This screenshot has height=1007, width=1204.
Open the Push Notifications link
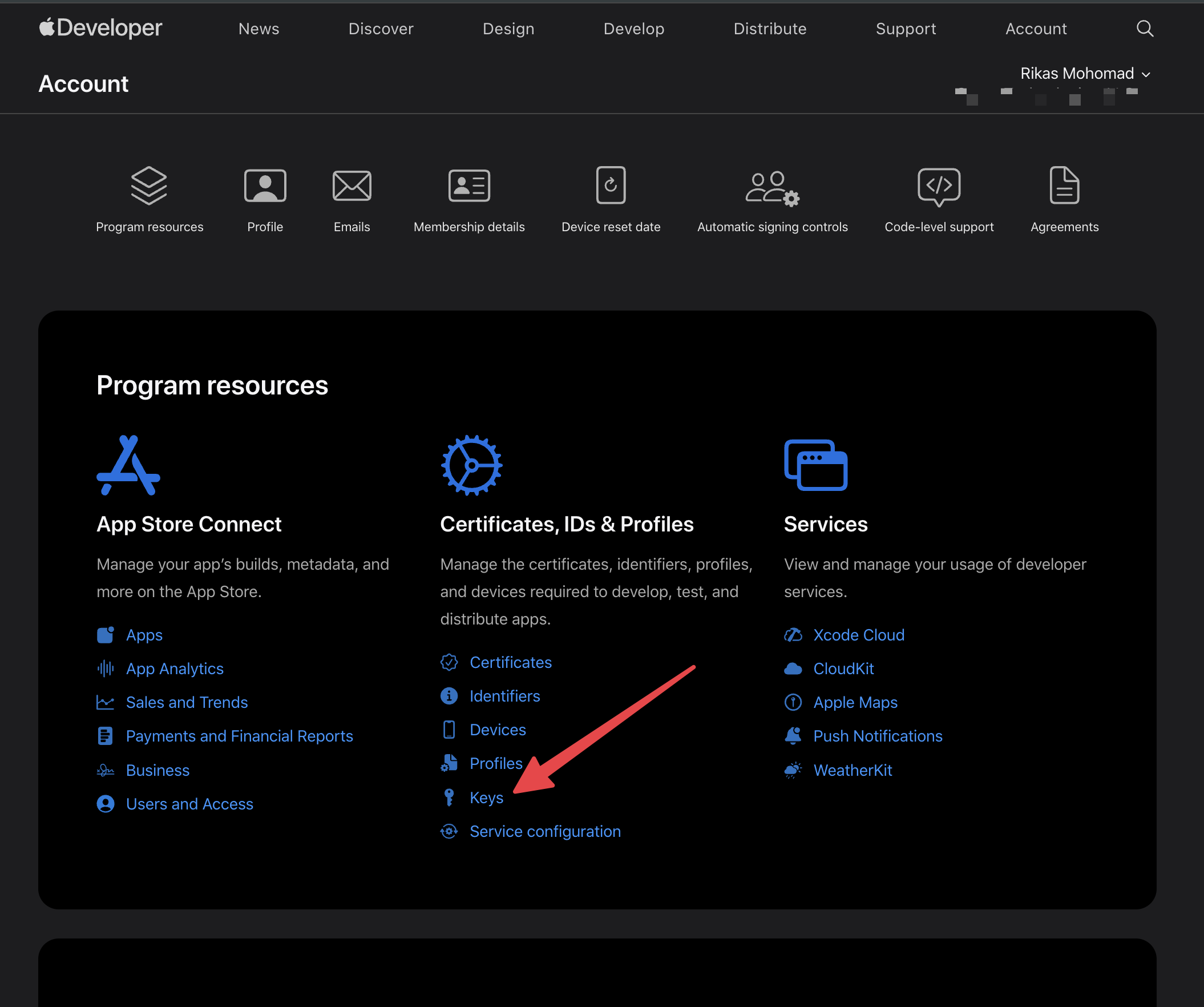877,736
